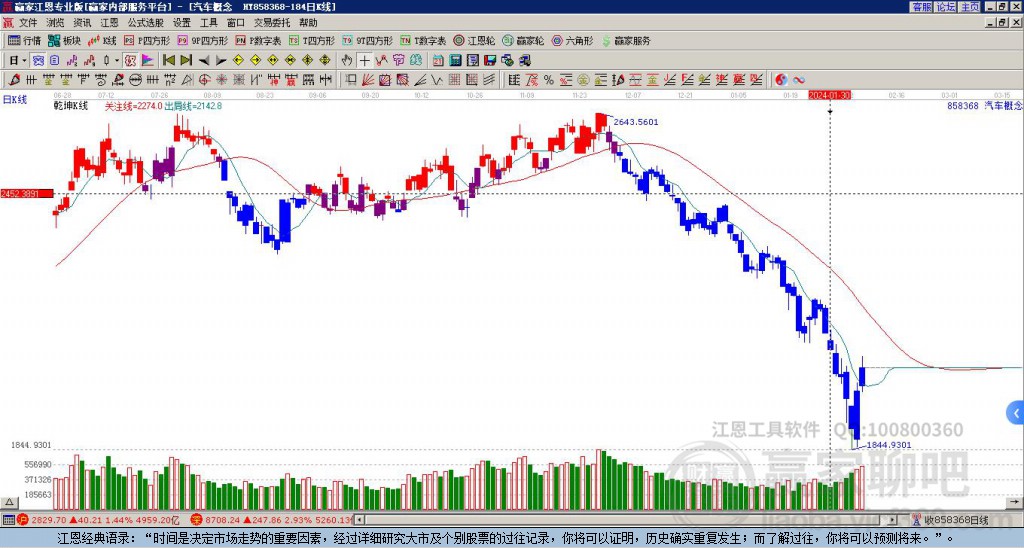Click the 2024-01-30 date marker
This screenshot has height=548, width=1024.
click(x=828, y=95)
